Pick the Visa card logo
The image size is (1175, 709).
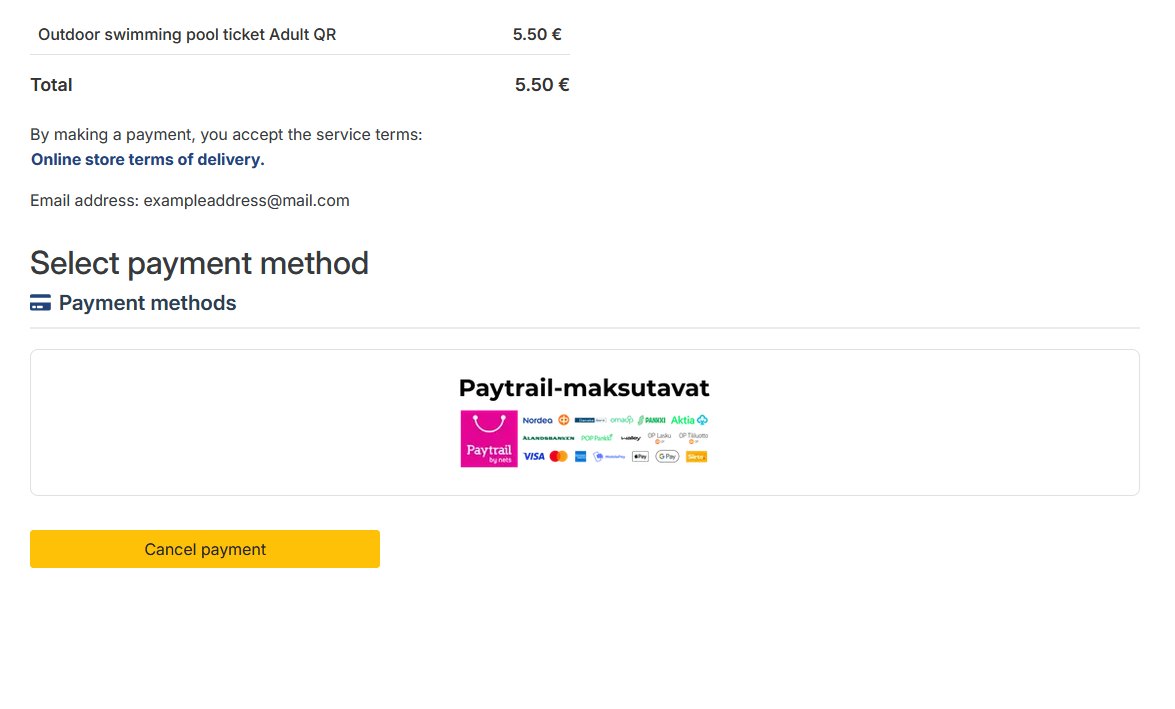(x=534, y=456)
